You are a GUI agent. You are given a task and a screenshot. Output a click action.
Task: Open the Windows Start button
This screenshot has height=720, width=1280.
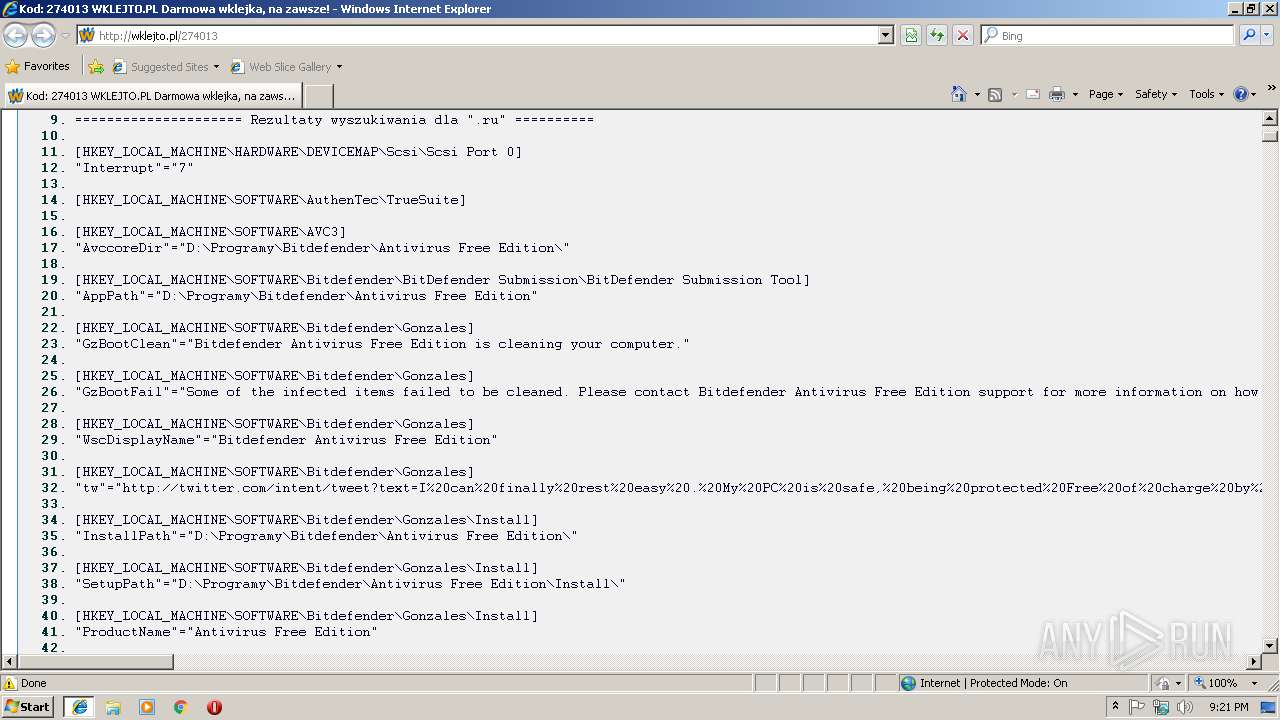point(28,706)
